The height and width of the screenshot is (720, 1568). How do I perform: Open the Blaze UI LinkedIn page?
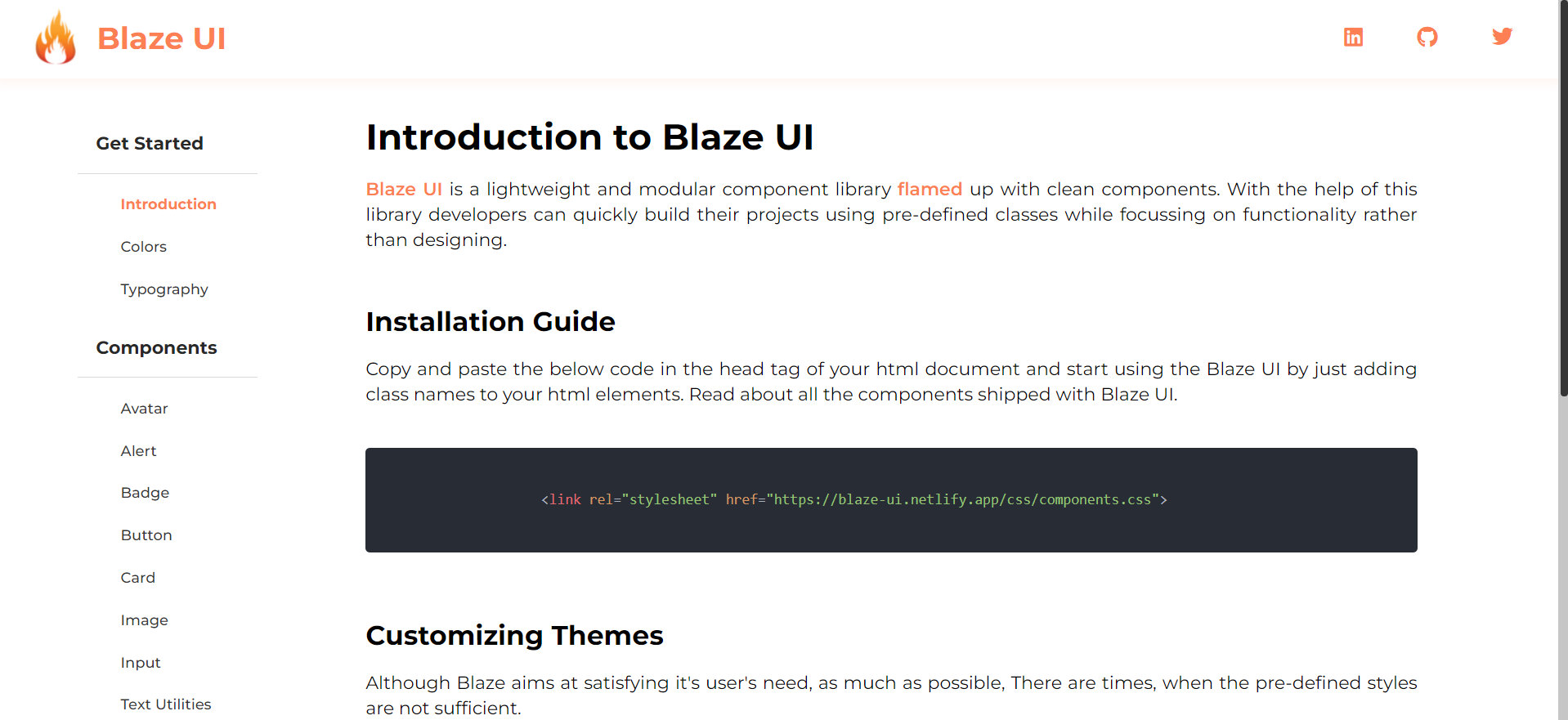(1352, 37)
